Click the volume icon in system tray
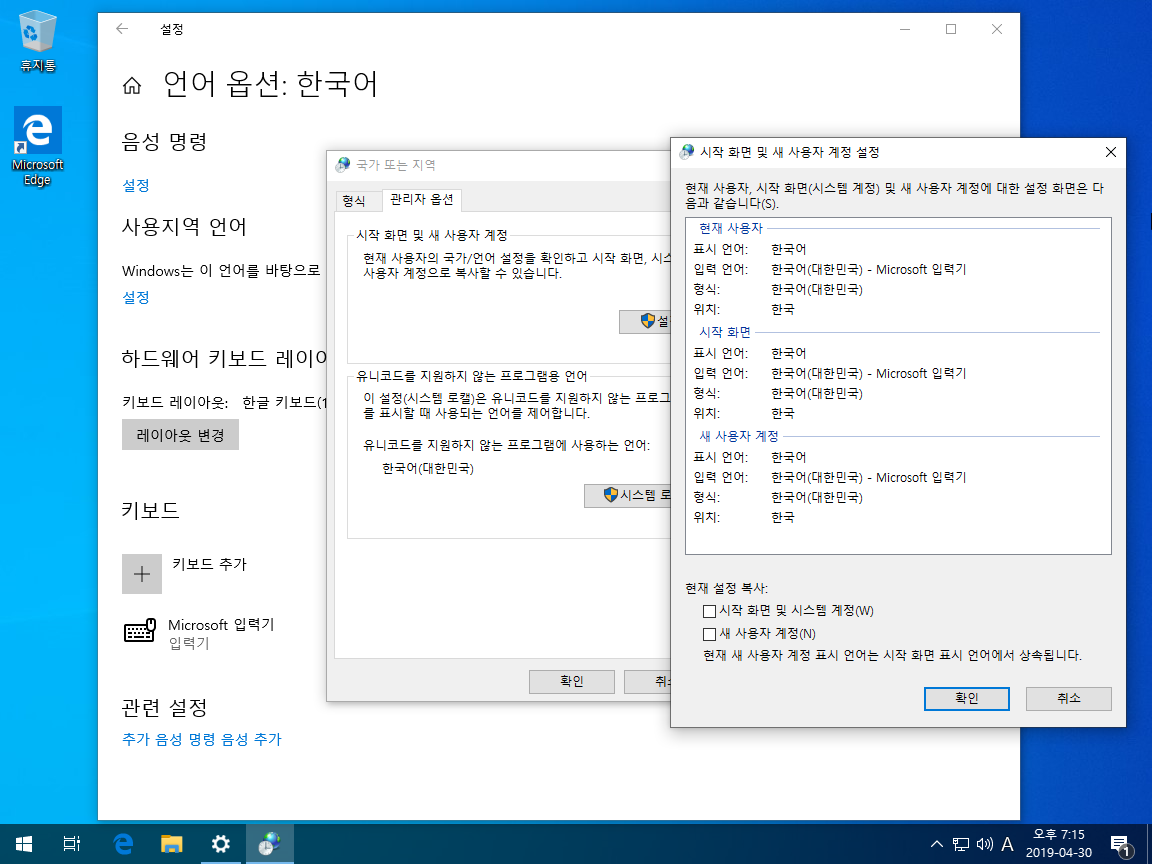 (x=984, y=844)
